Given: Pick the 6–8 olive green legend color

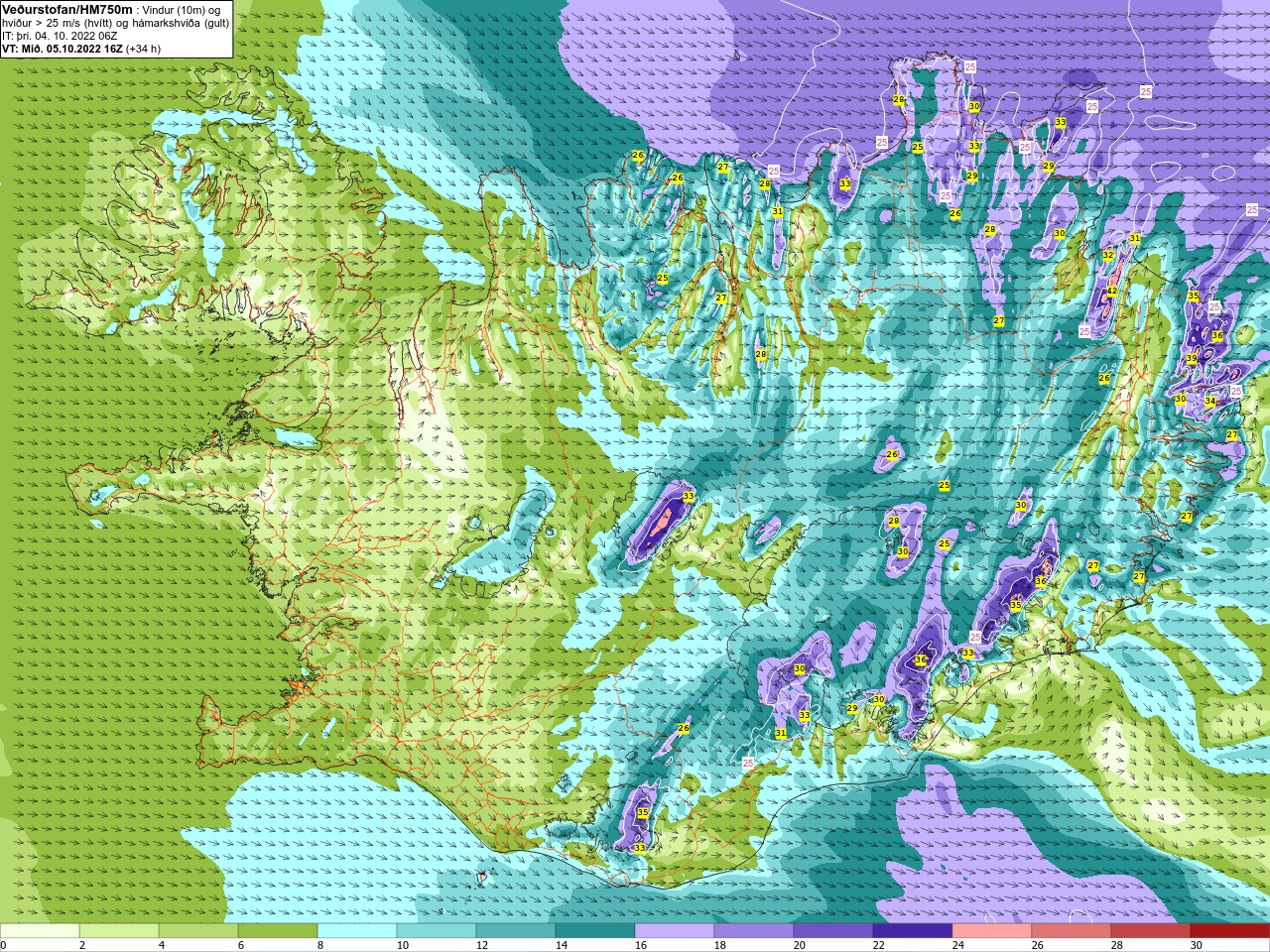Looking at the screenshot, I should point(278,931).
